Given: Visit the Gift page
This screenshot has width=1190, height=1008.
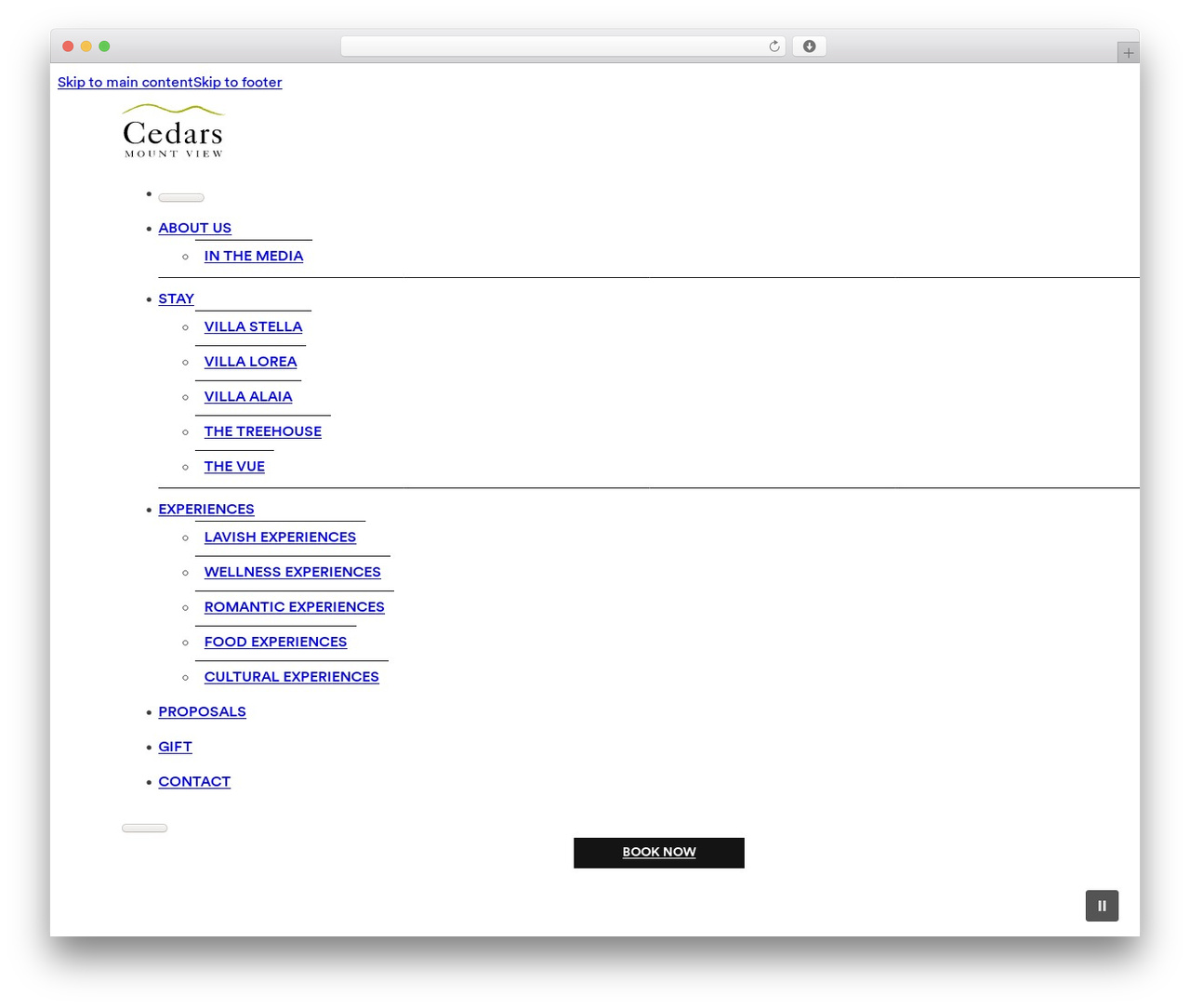Looking at the screenshot, I should 176,747.
